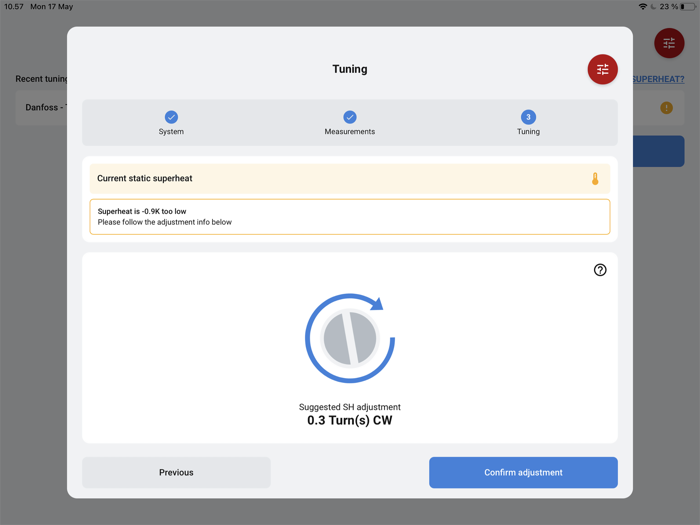This screenshot has width=700, height=525.
Task: Tap the dimmed sliders button behind the dialog
Action: tap(669, 43)
